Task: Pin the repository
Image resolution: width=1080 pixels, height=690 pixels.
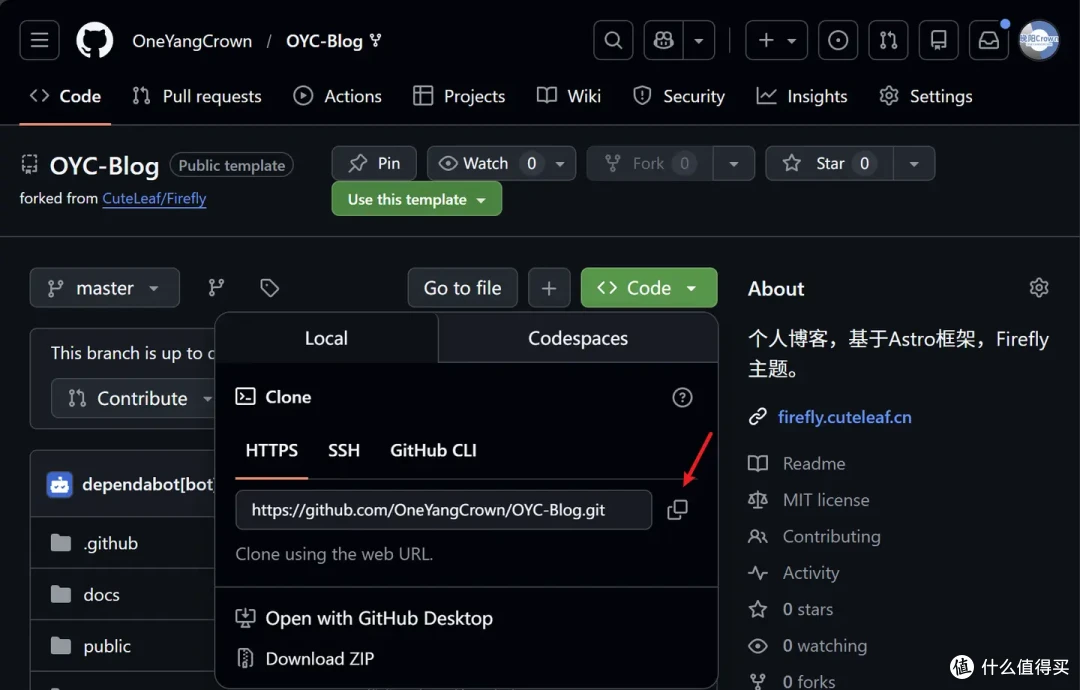Action: pos(374,164)
